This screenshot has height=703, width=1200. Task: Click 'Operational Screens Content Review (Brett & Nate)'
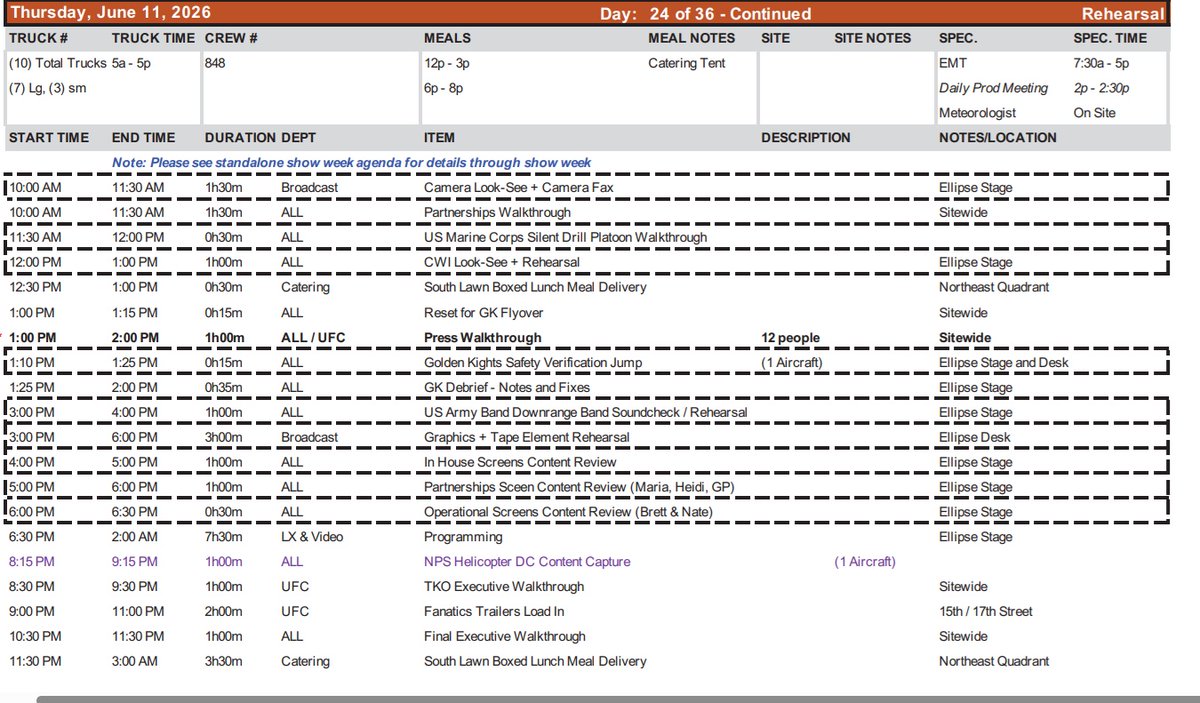(x=568, y=513)
